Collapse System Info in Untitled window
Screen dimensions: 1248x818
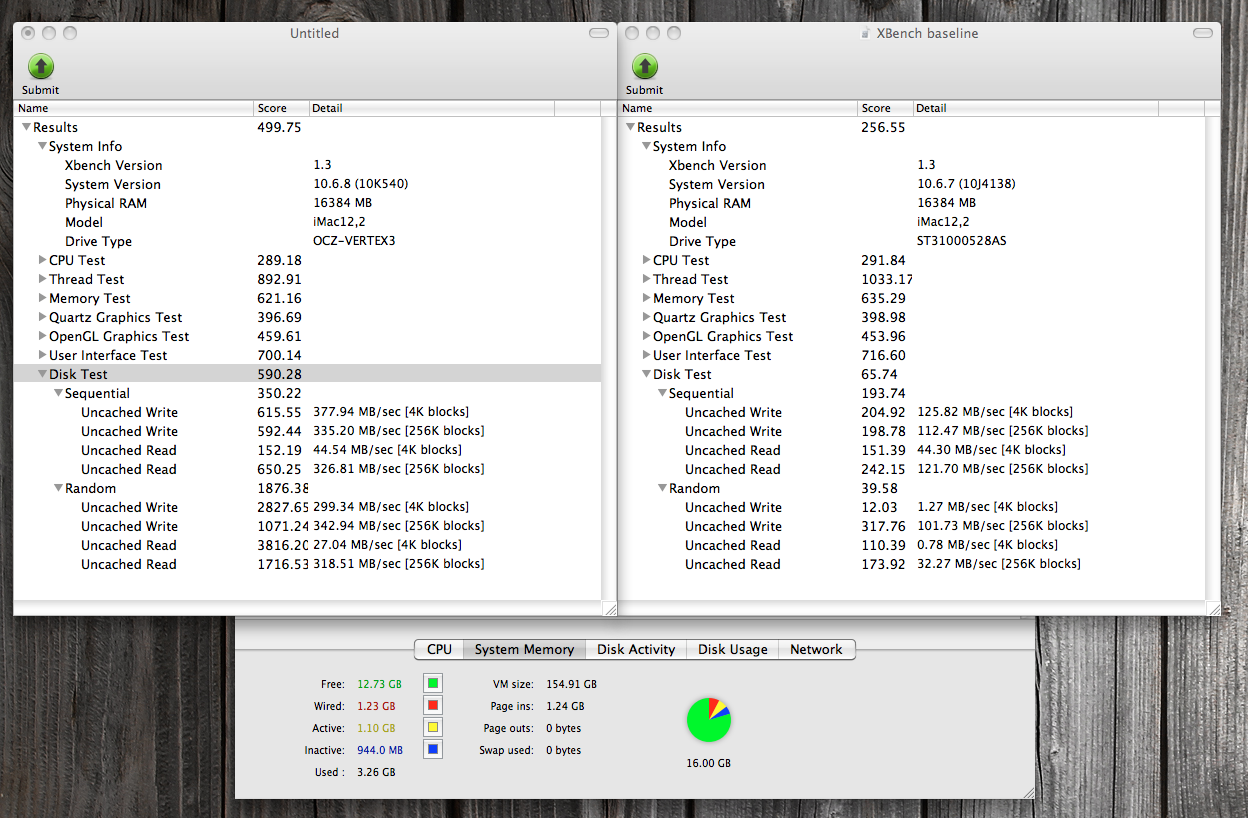click(x=42, y=146)
